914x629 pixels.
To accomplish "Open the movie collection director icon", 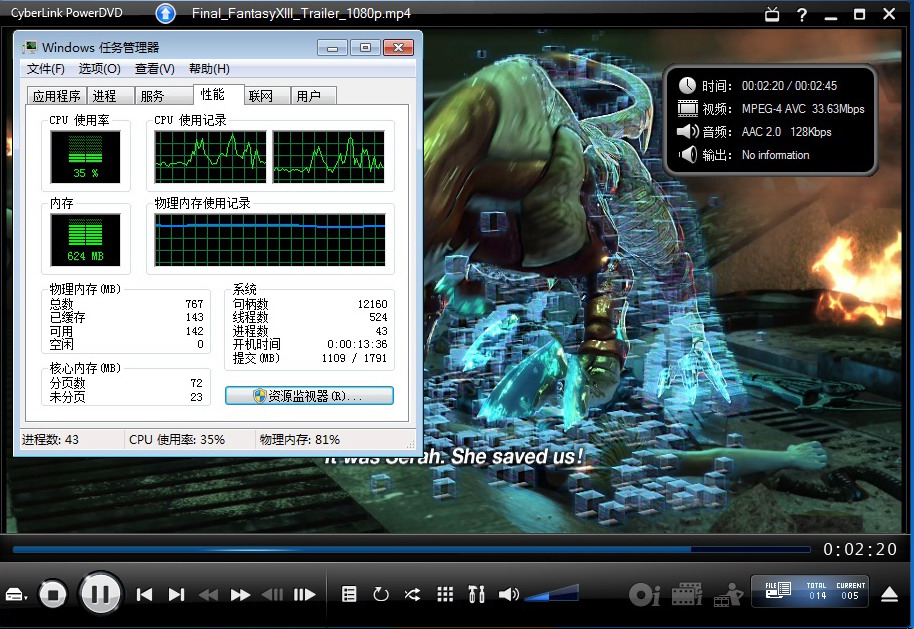I will [x=728, y=595].
